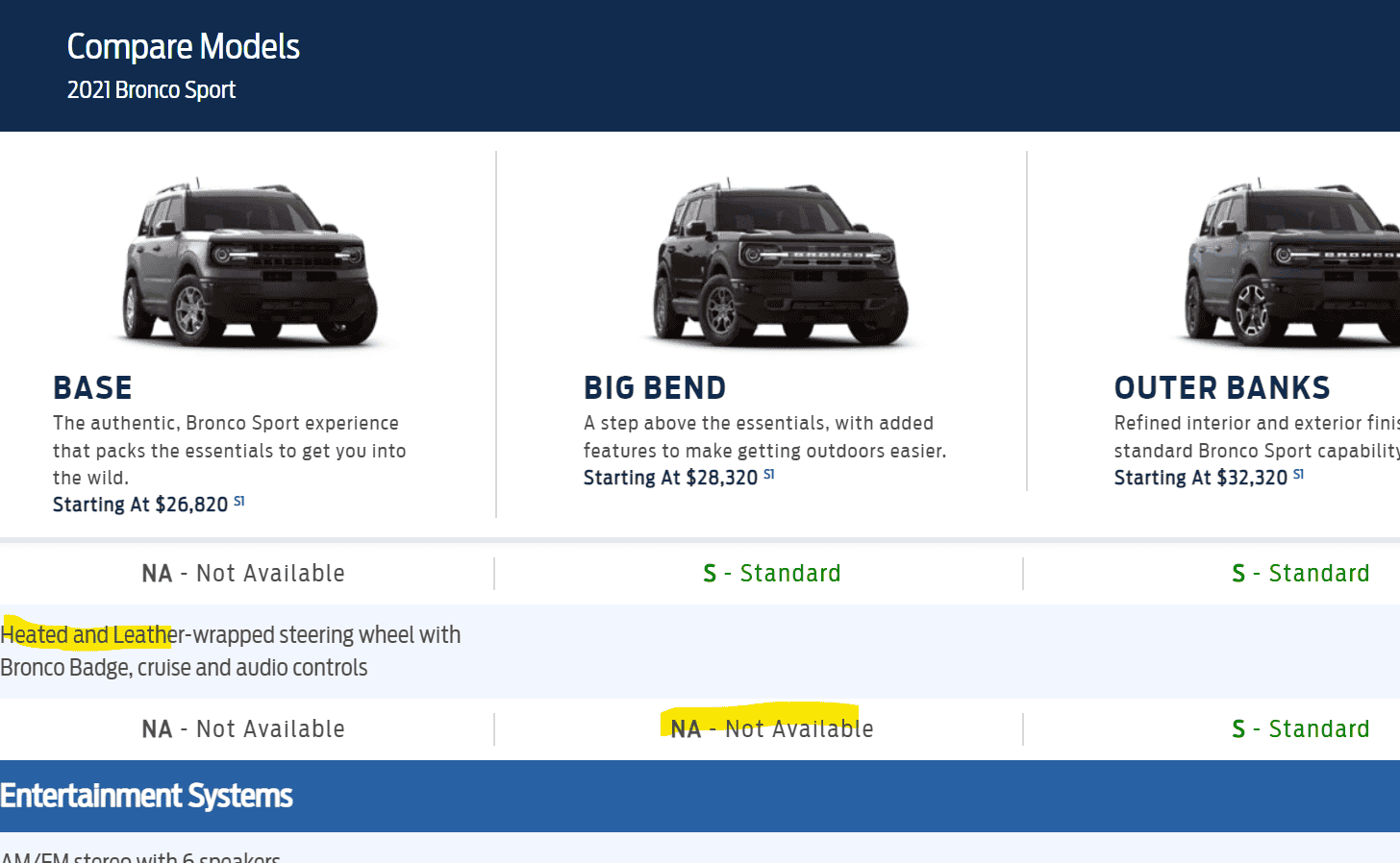Click the Big Bend vehicle image
Image resolution: width=1400 pixels, height=863 pixels.
pyautogui.click(x=781, y=261)
